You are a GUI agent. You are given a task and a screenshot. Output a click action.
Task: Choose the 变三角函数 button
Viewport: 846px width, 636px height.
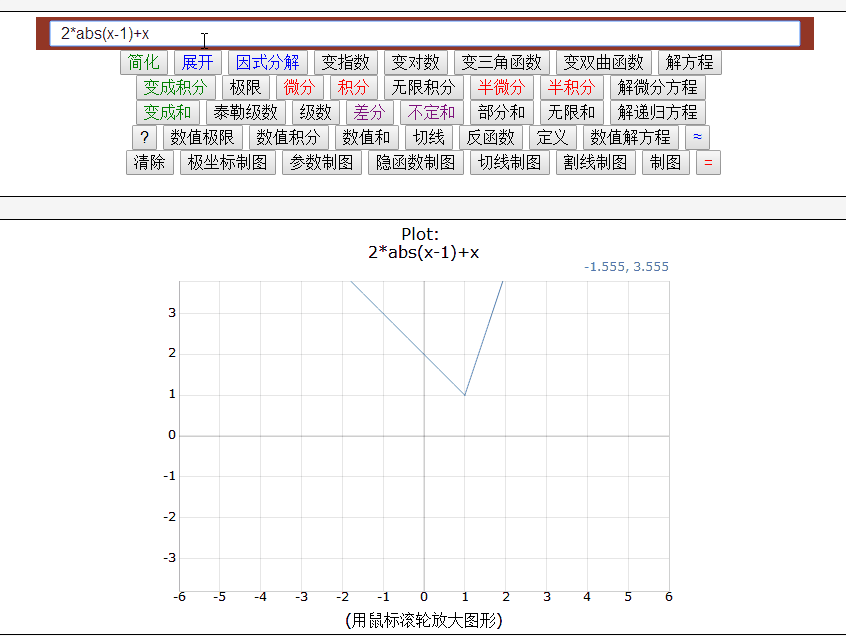[501, 63]
